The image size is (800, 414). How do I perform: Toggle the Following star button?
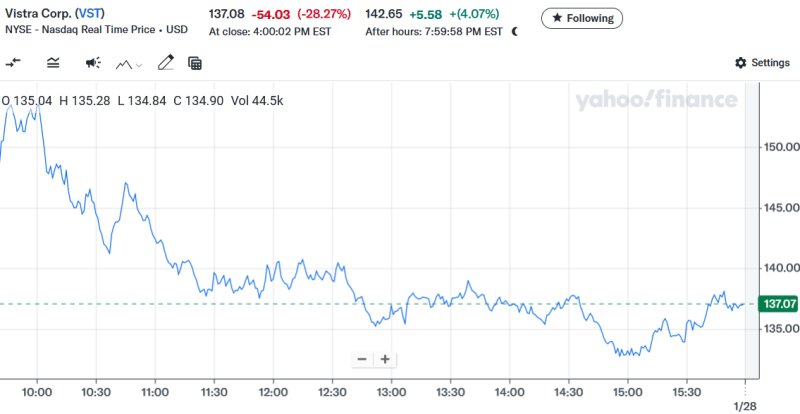582,18
